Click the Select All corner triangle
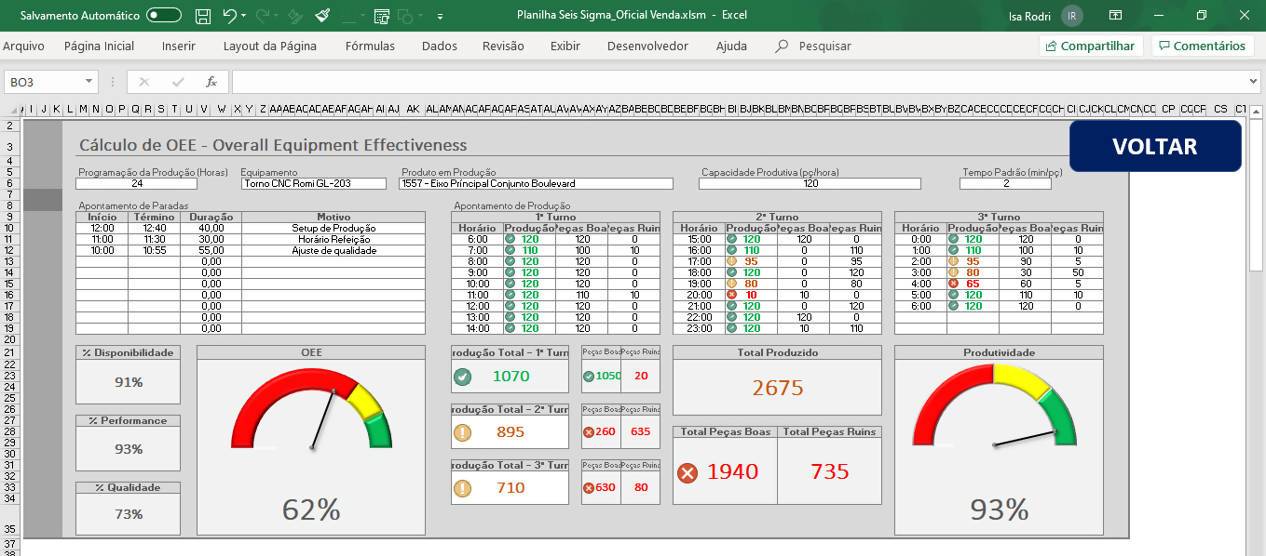Viewport: 1266px width, 556px height. [x=11, y=109]
